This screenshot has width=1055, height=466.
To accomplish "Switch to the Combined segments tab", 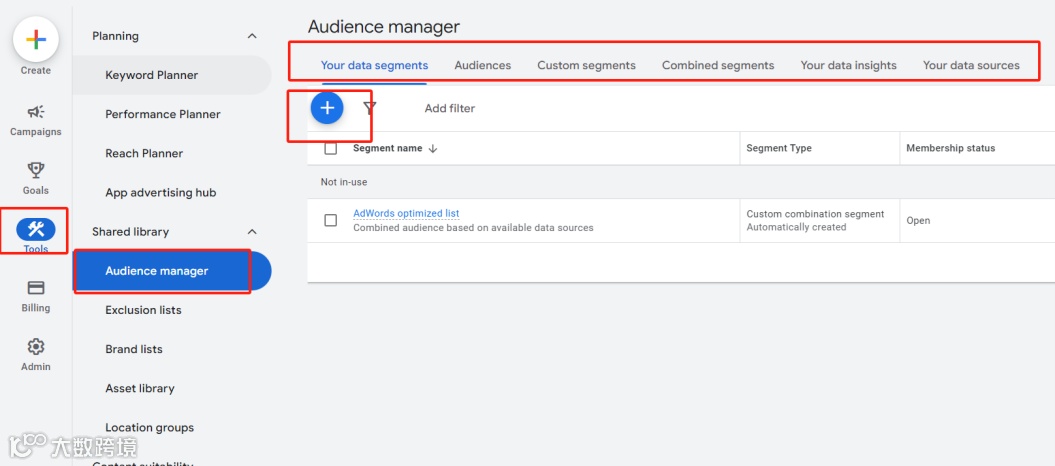I will [718, 65].
